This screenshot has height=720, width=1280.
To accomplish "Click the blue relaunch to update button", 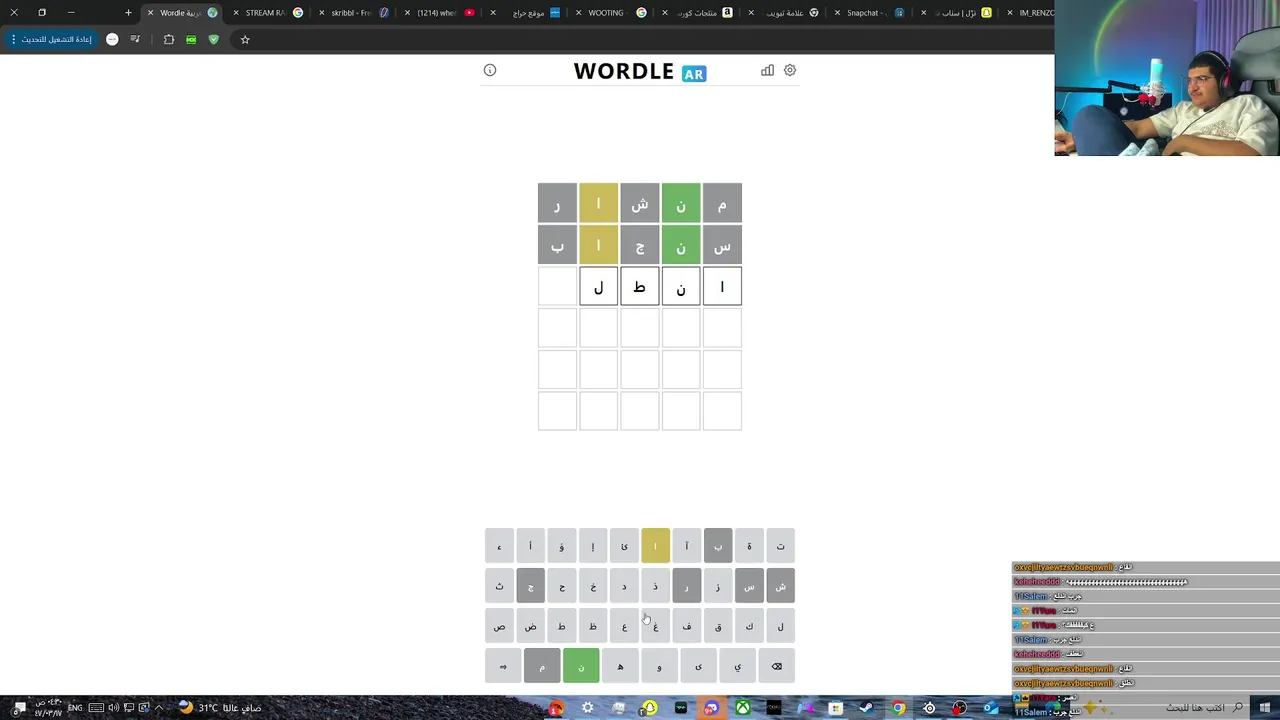I will 50,39.
